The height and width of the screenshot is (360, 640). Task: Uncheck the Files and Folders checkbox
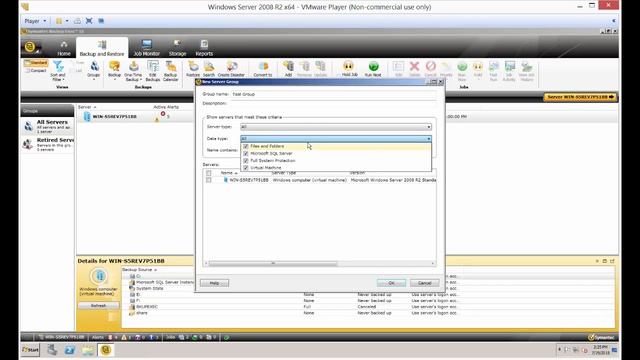pos(246,146)
